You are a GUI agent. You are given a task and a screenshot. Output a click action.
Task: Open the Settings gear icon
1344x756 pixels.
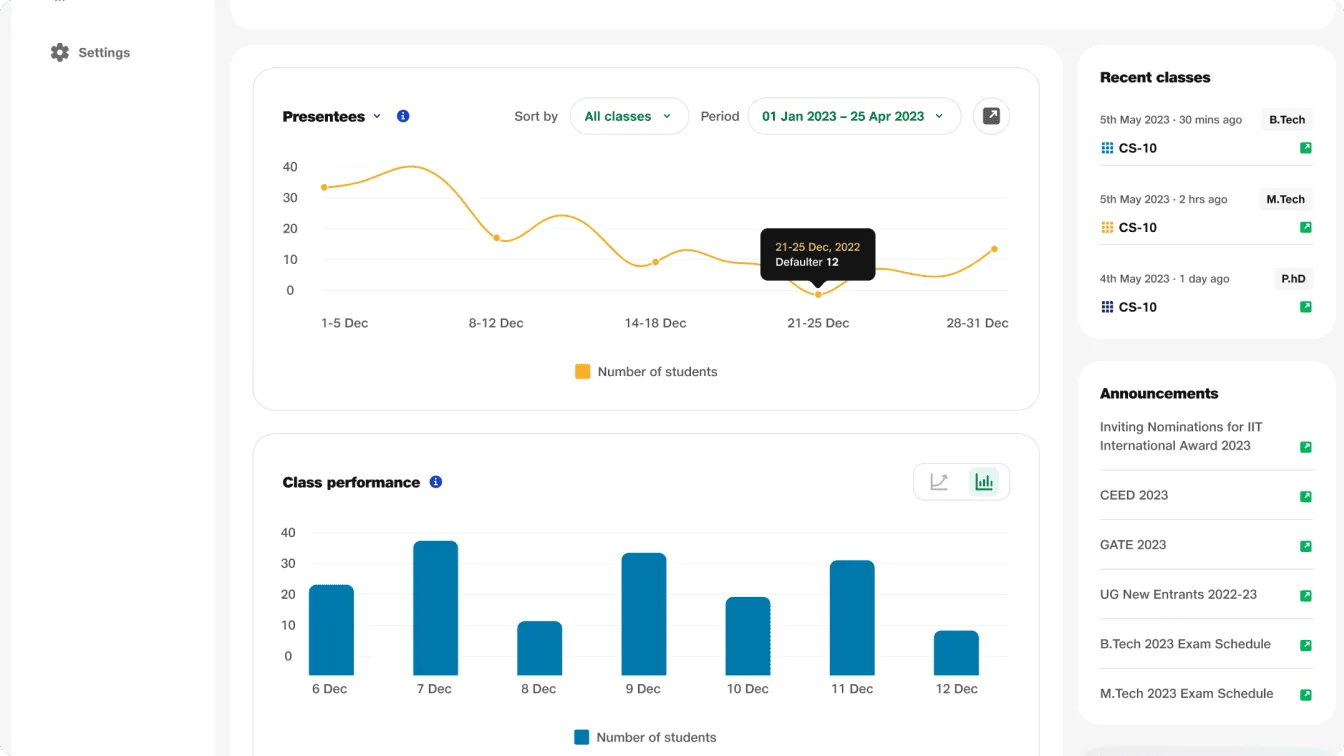(x=60, y=53)
